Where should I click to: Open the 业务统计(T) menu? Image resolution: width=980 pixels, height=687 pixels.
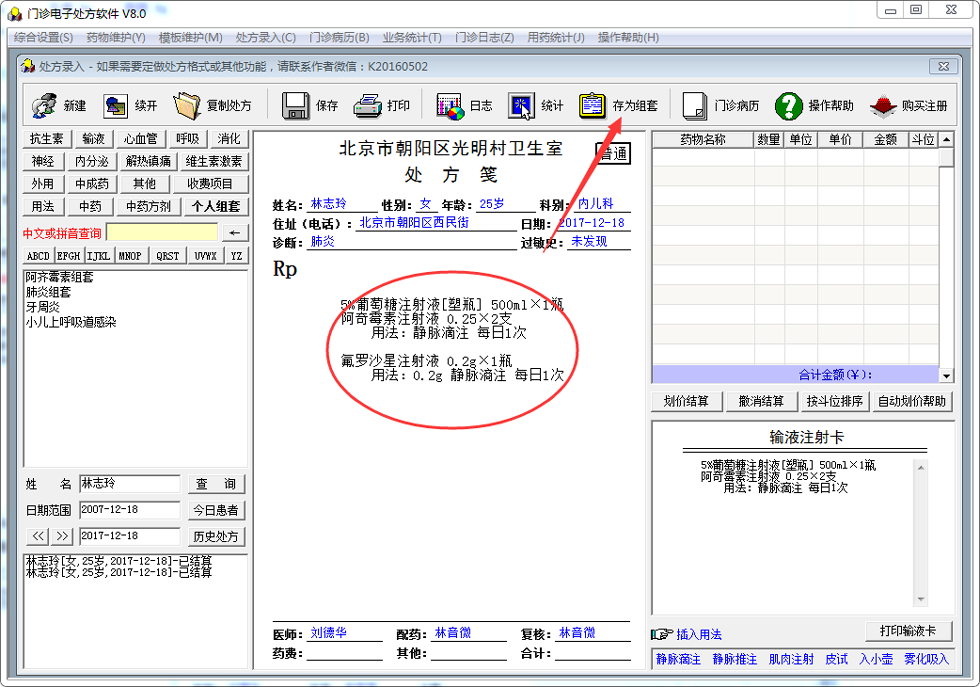point(411,37)
